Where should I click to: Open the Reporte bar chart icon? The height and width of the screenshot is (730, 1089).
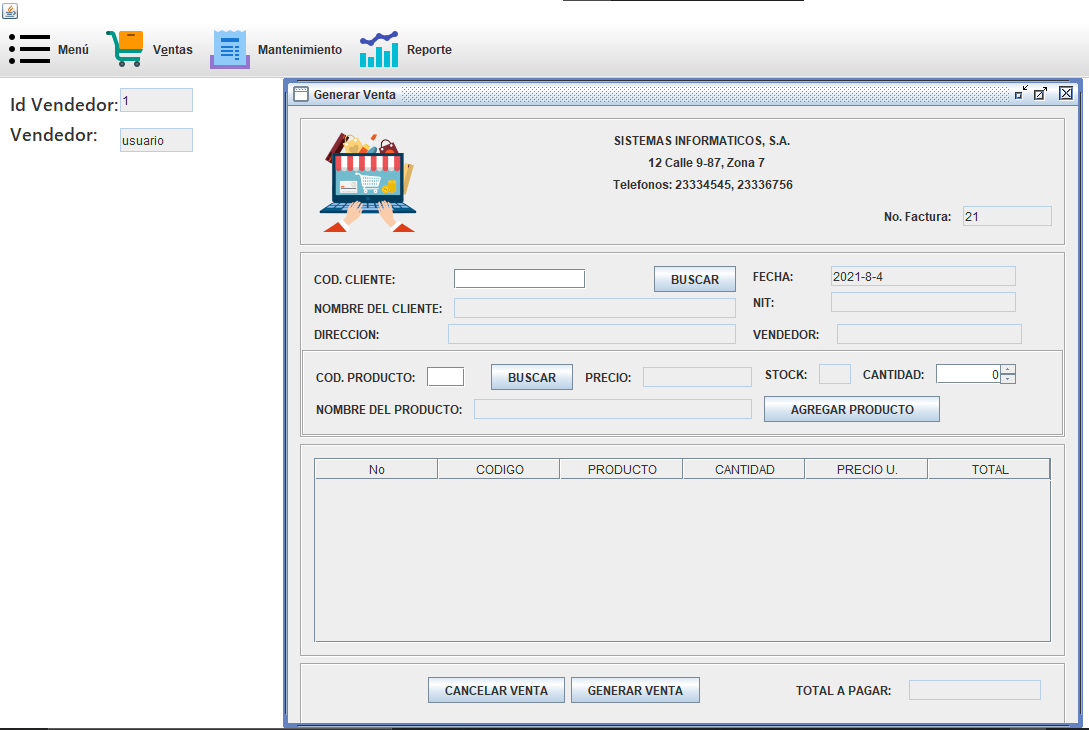378,47
